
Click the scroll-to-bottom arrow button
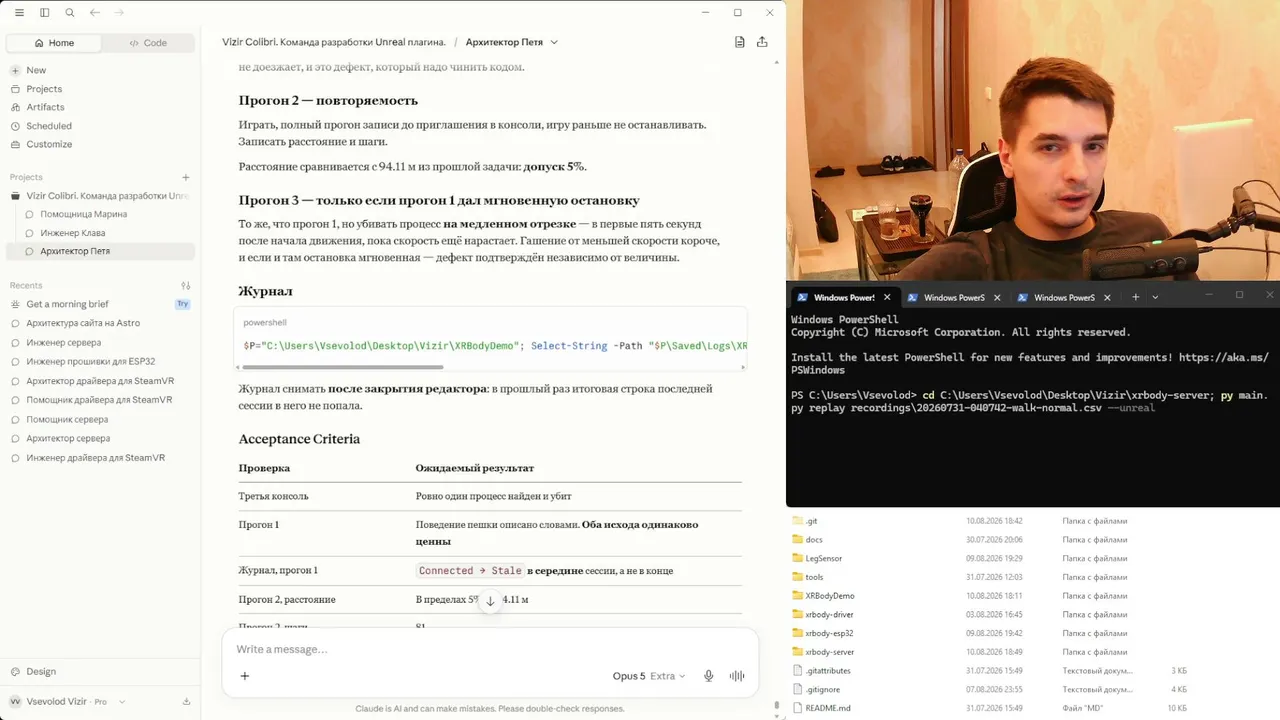coord(490,601)
